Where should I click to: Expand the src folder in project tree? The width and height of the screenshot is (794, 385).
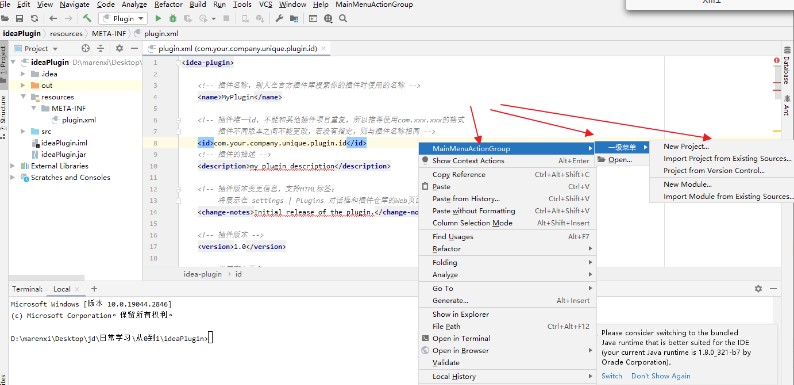23,131
